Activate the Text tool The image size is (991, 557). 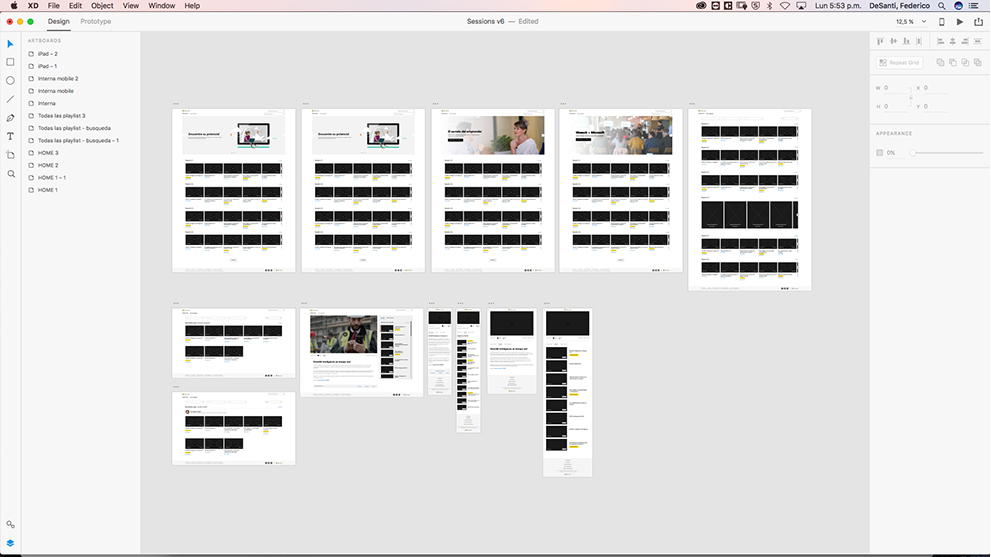11,136
